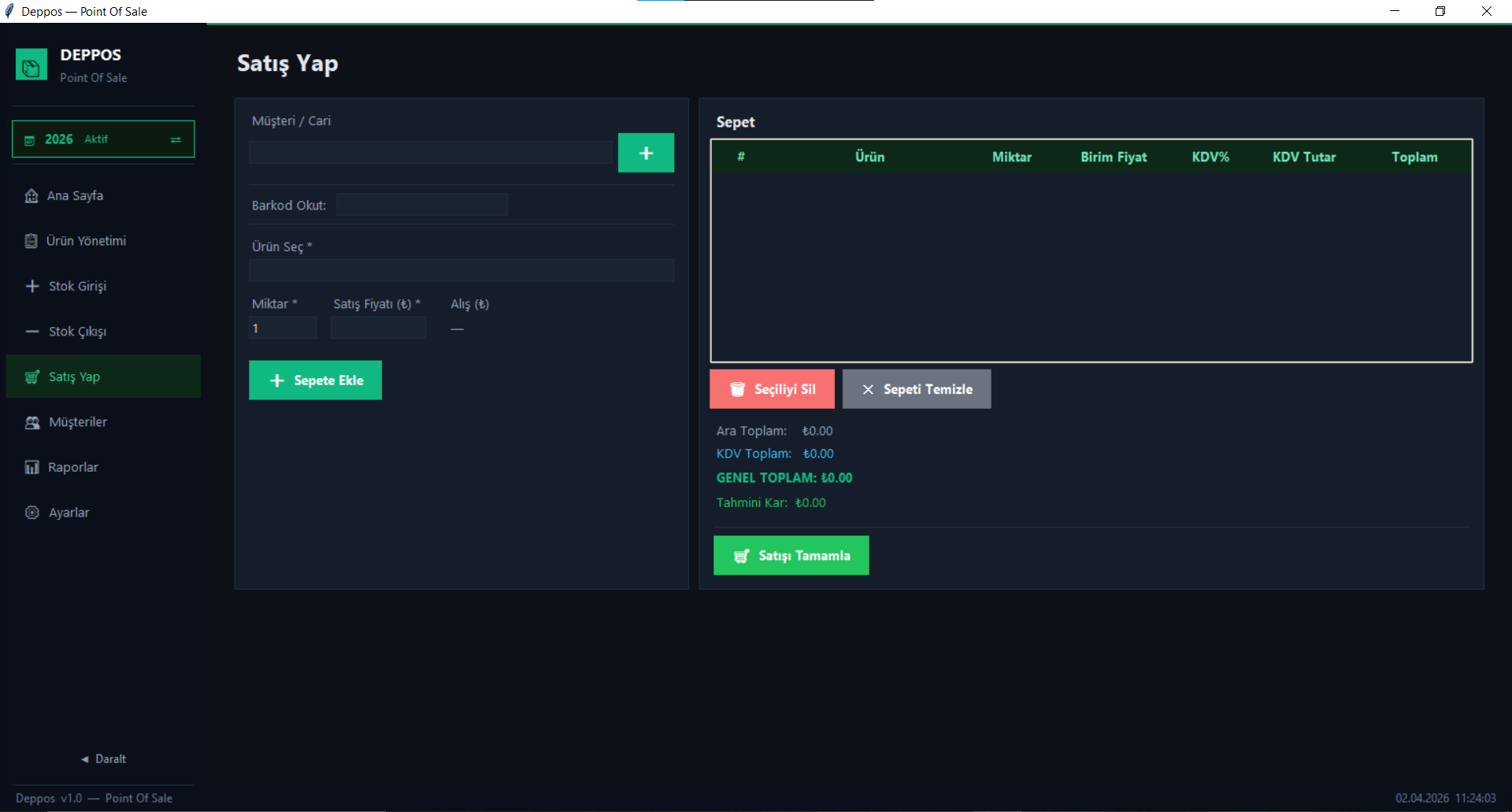Screen dimensions: 1512x812
Task: Select the Satış Yap menu item
Action: [74, 377]
